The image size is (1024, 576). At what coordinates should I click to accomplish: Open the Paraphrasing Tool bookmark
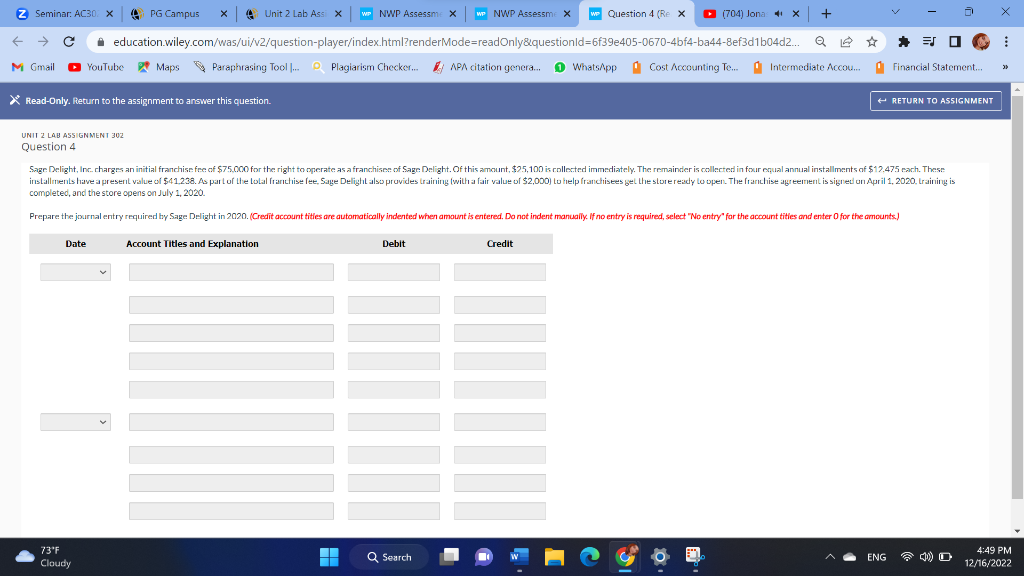pos(247,67)
